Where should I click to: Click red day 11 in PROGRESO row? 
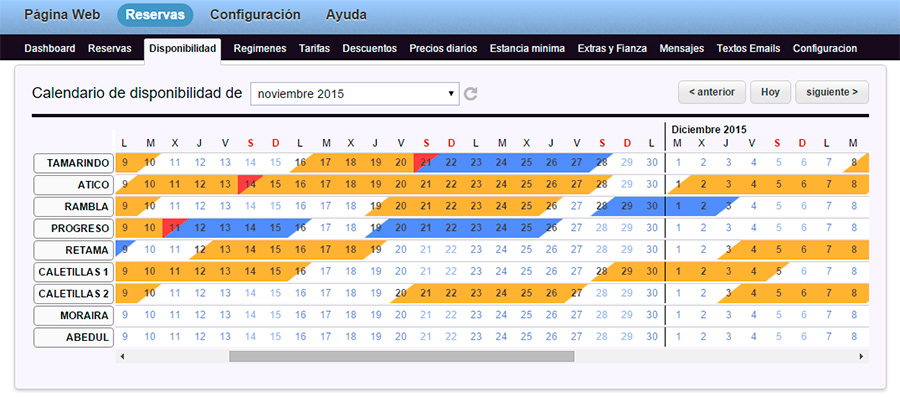(x=175, y=228)
